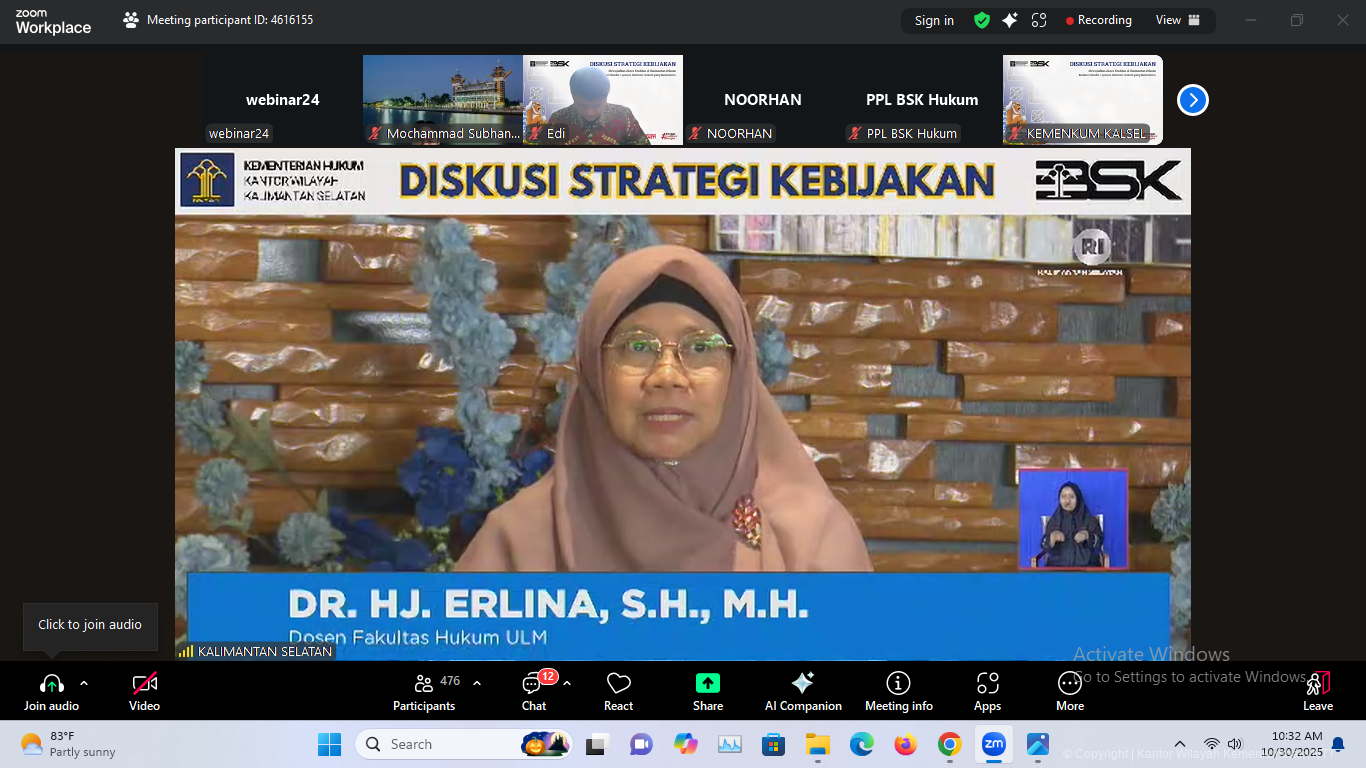1366x768 pixels.
Task: Show Meeting info details
Action: [898, 690]
